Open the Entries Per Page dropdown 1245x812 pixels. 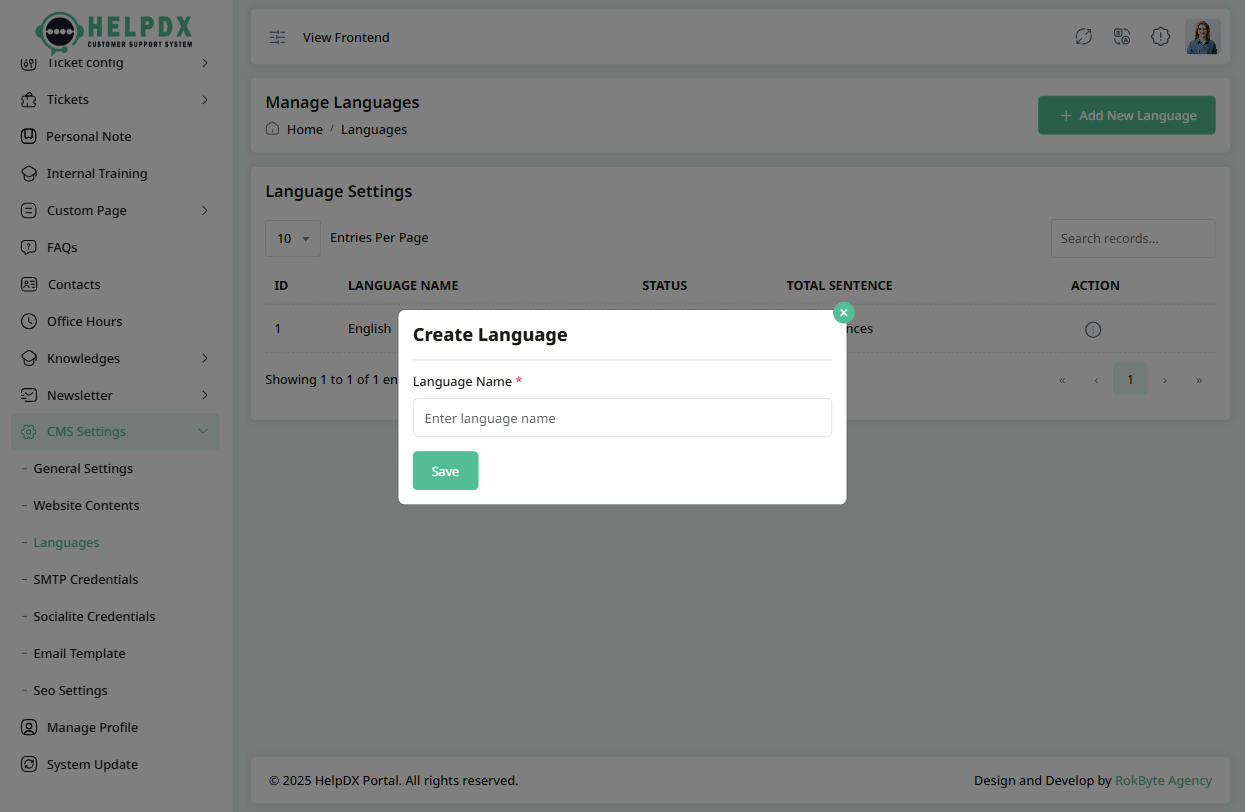coord(292,238)
